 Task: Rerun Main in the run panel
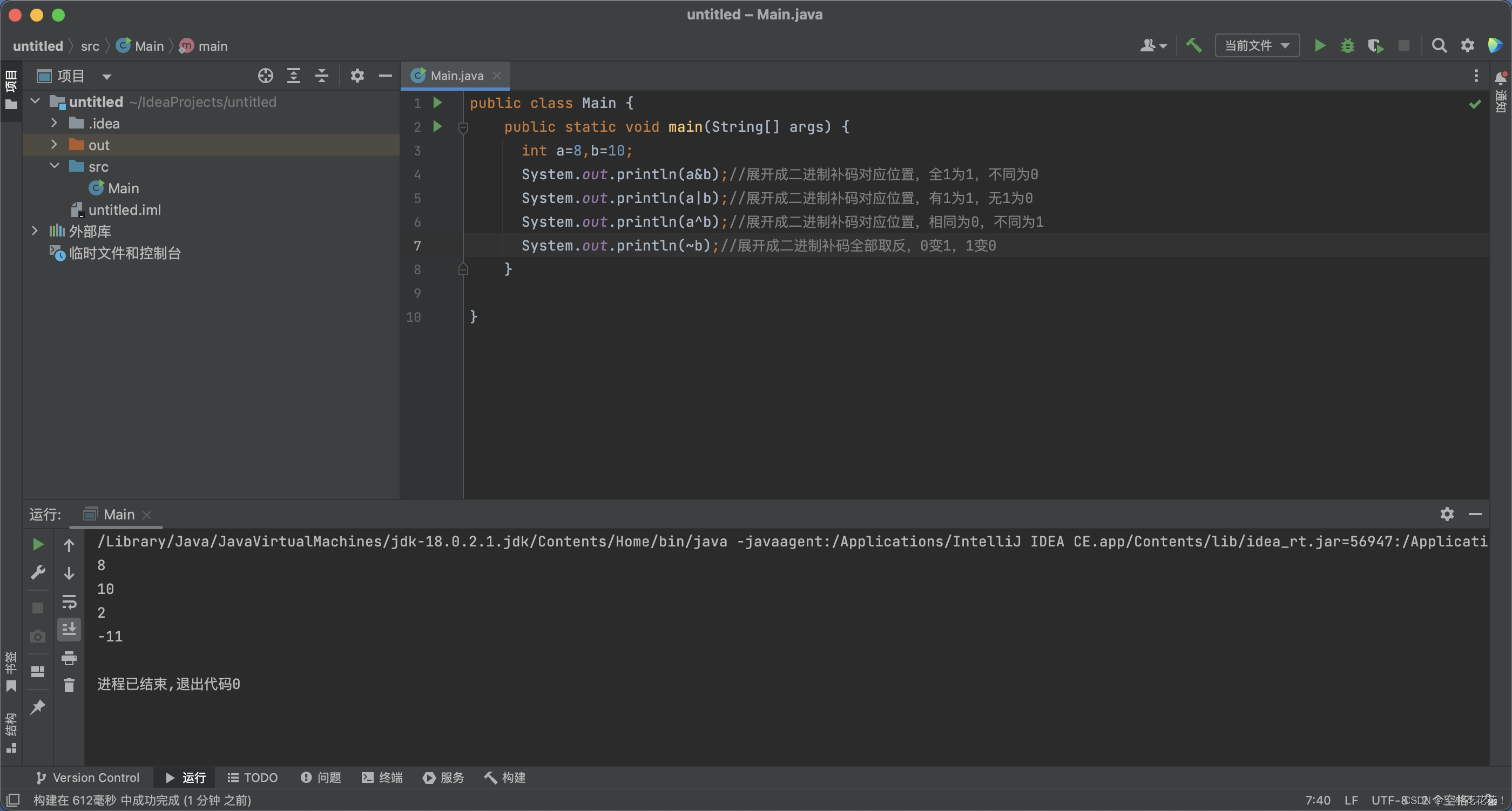tap(38, 544)
